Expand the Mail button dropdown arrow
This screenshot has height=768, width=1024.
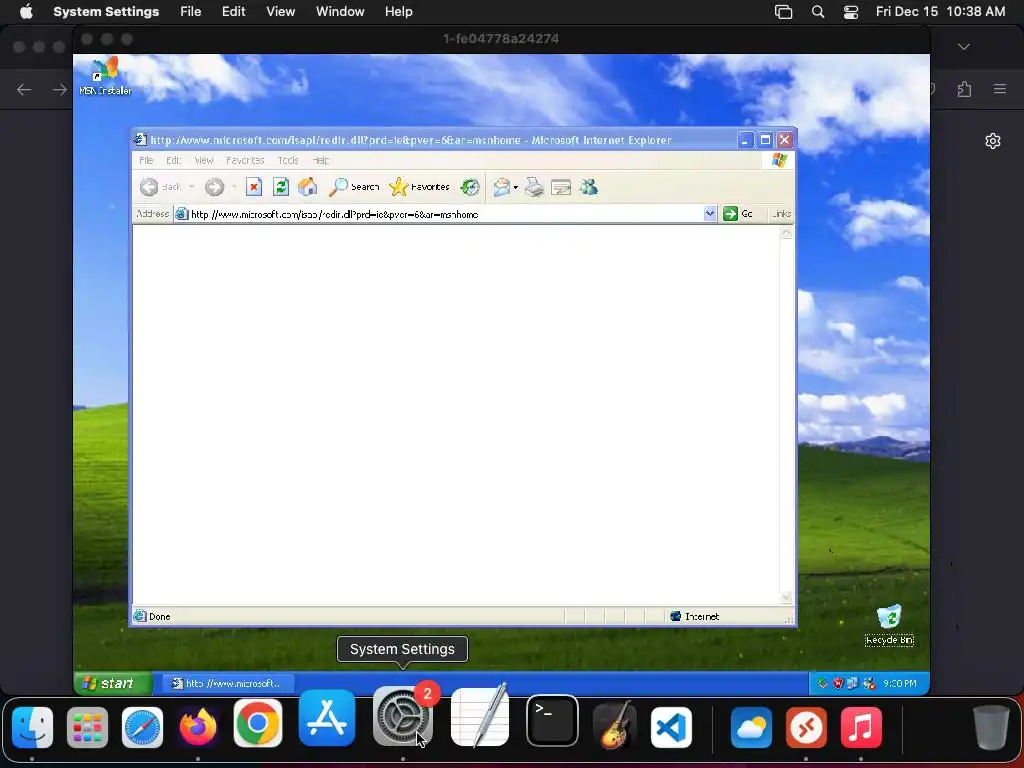point(516,188)
